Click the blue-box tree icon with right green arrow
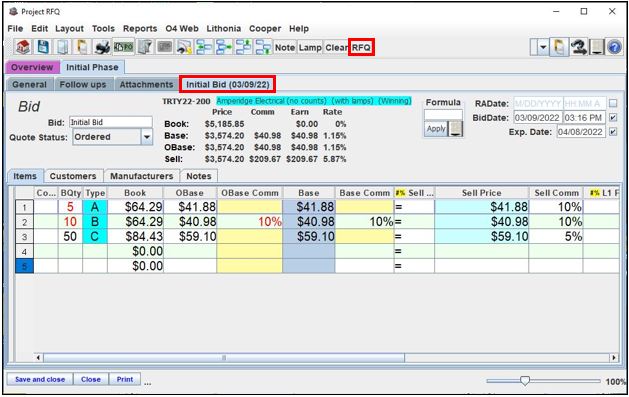The image size is (629, 397). [224, 47]
